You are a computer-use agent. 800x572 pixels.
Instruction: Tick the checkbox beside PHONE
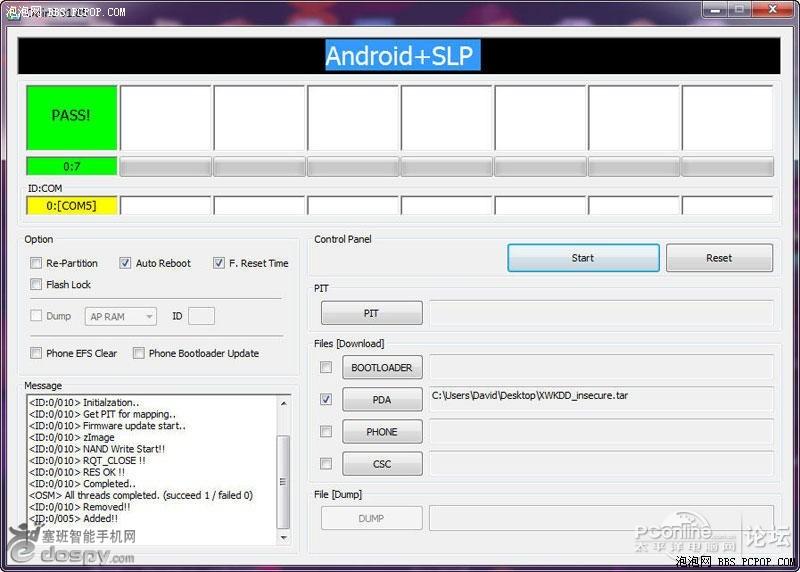326,432
